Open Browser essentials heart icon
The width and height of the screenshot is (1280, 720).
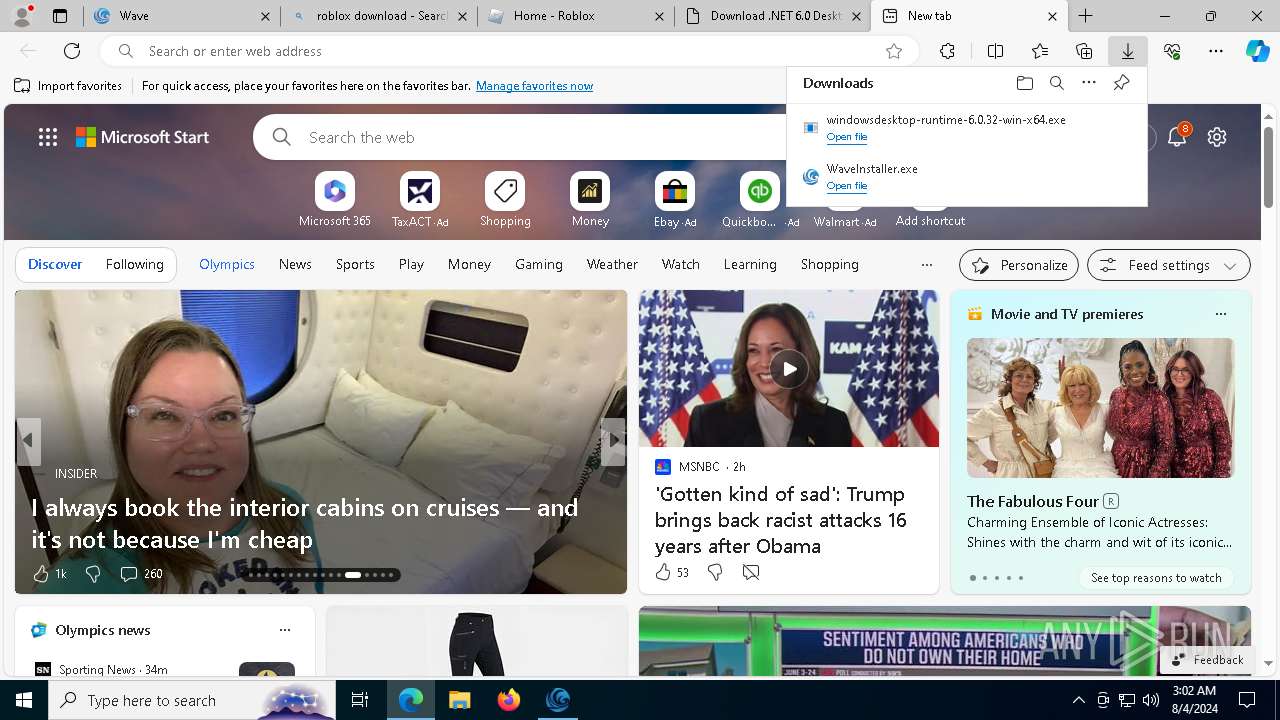[x=1172, y=51]
